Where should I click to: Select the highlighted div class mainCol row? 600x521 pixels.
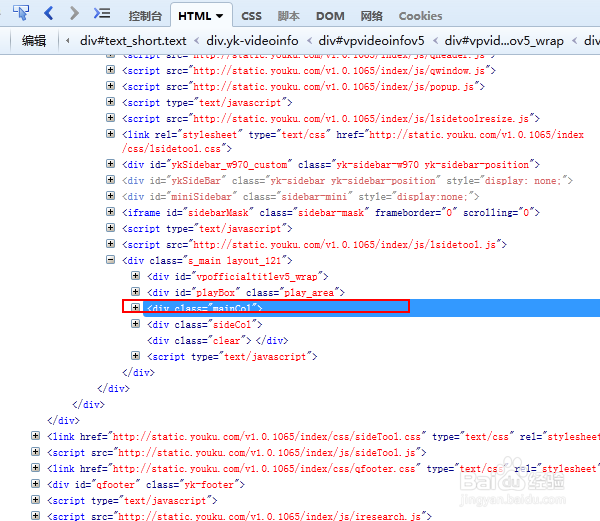372,308
